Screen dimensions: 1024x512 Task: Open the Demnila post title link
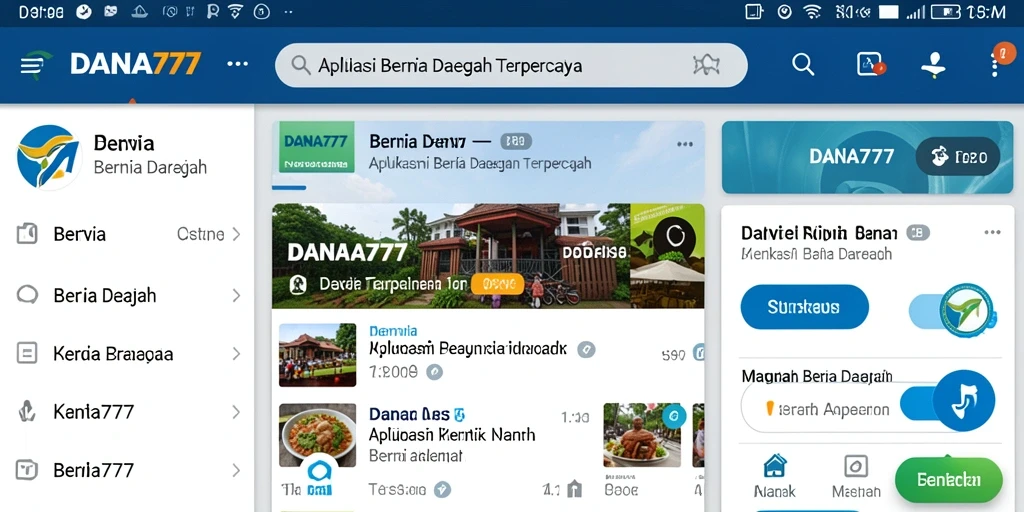[x=393, y=331]
